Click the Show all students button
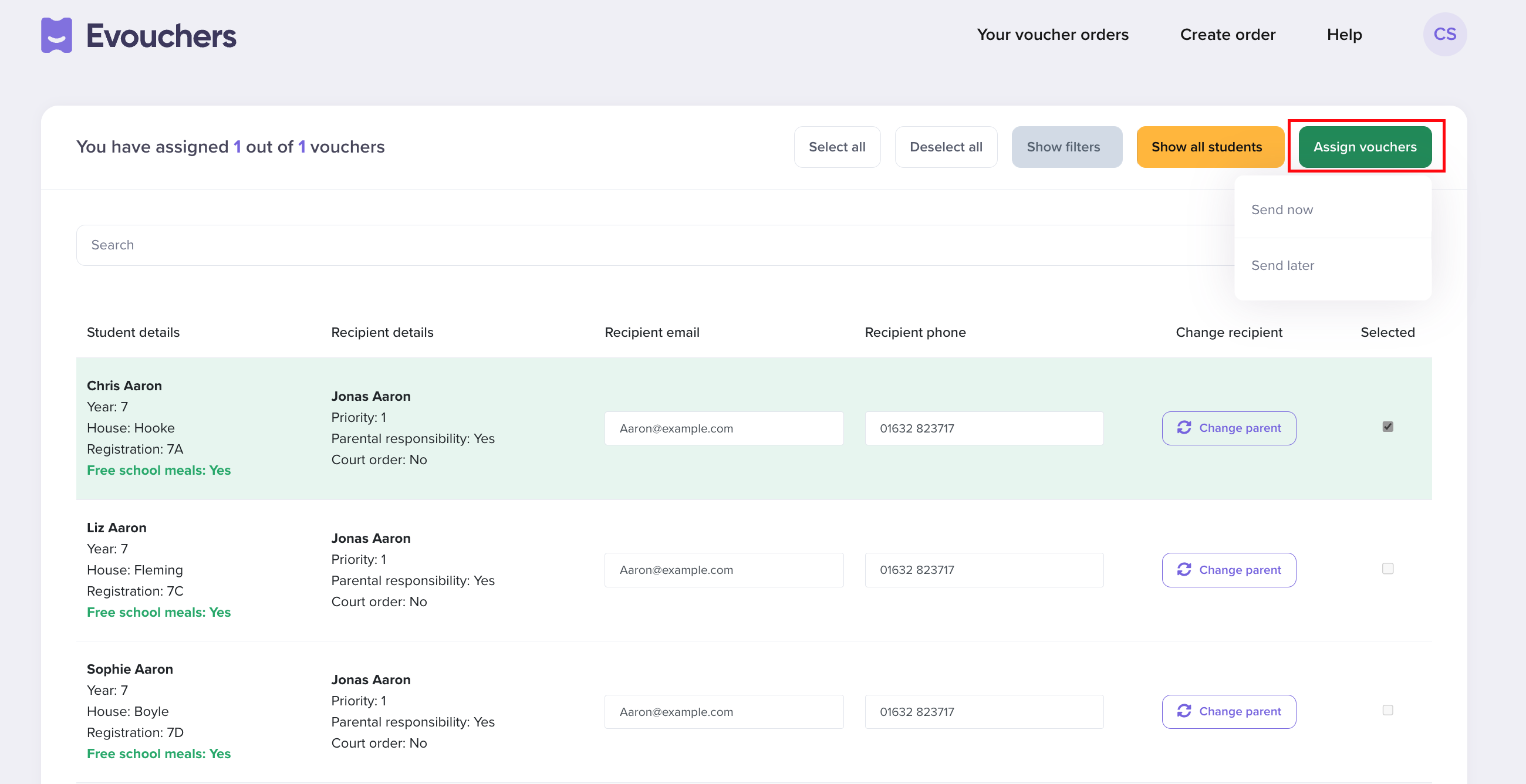 click(1209, 147)
